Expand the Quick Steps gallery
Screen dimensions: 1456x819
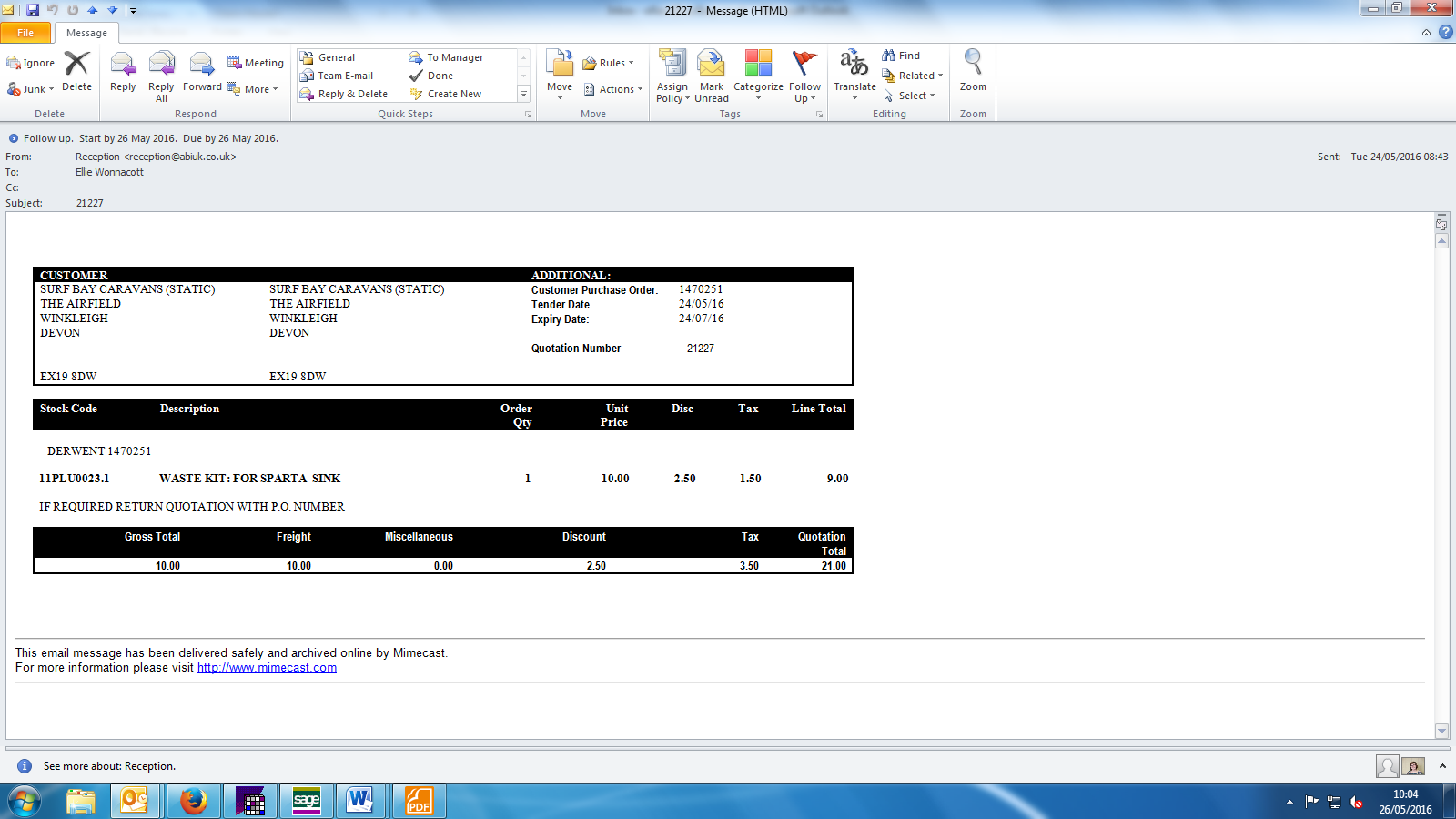coord(523,94)
